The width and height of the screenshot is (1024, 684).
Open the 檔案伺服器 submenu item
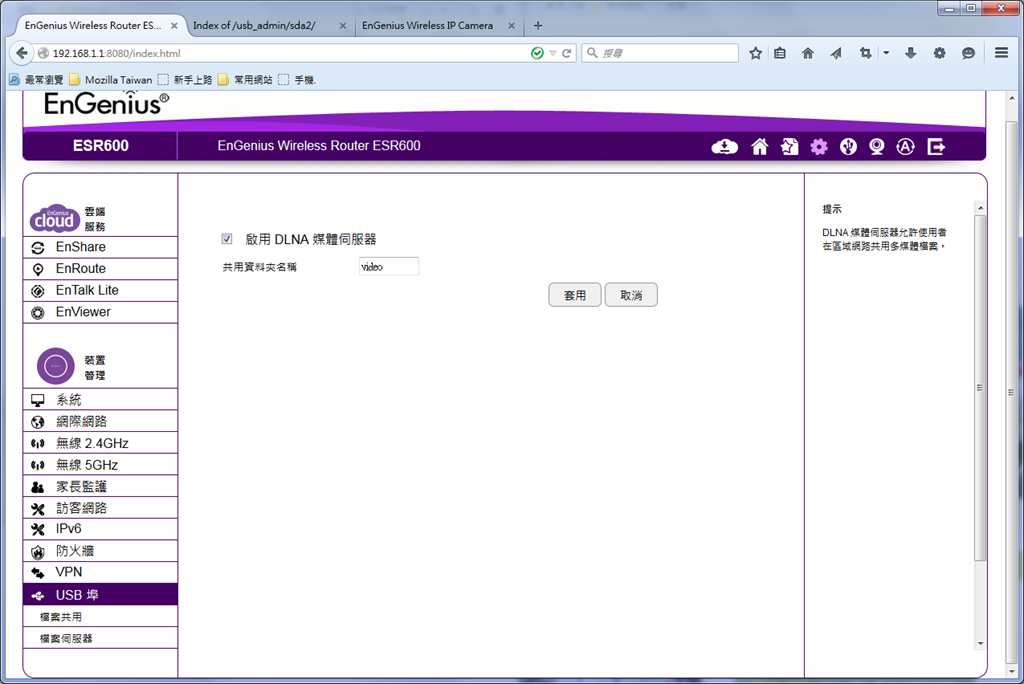coord(100,638)
